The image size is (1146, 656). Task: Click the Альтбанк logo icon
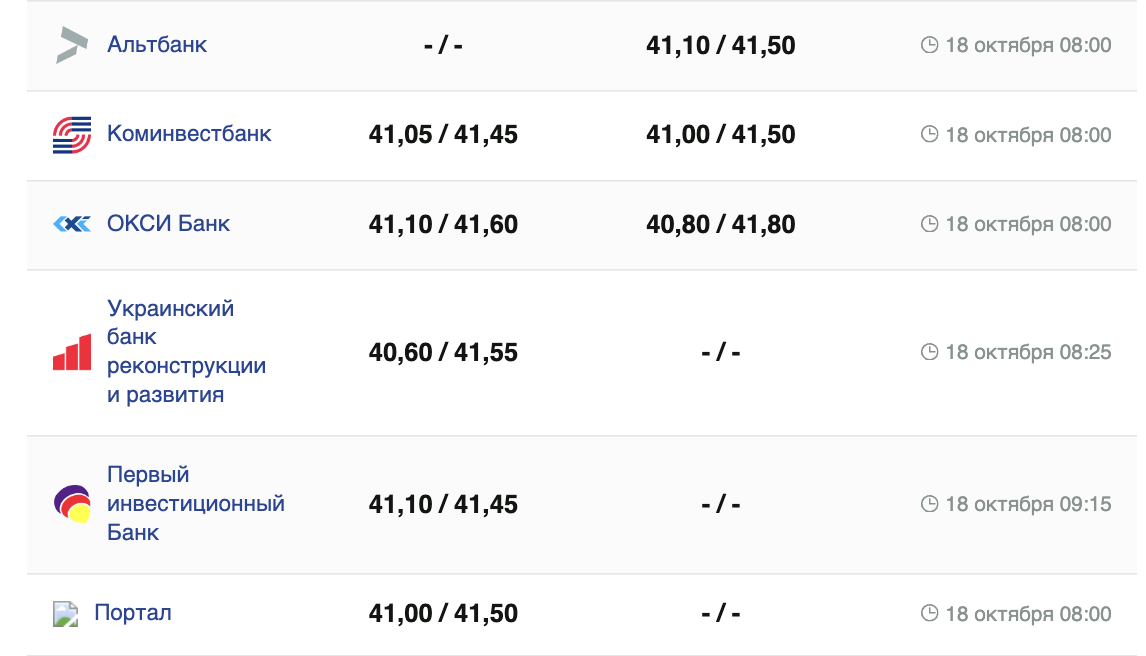click(72, 45)
